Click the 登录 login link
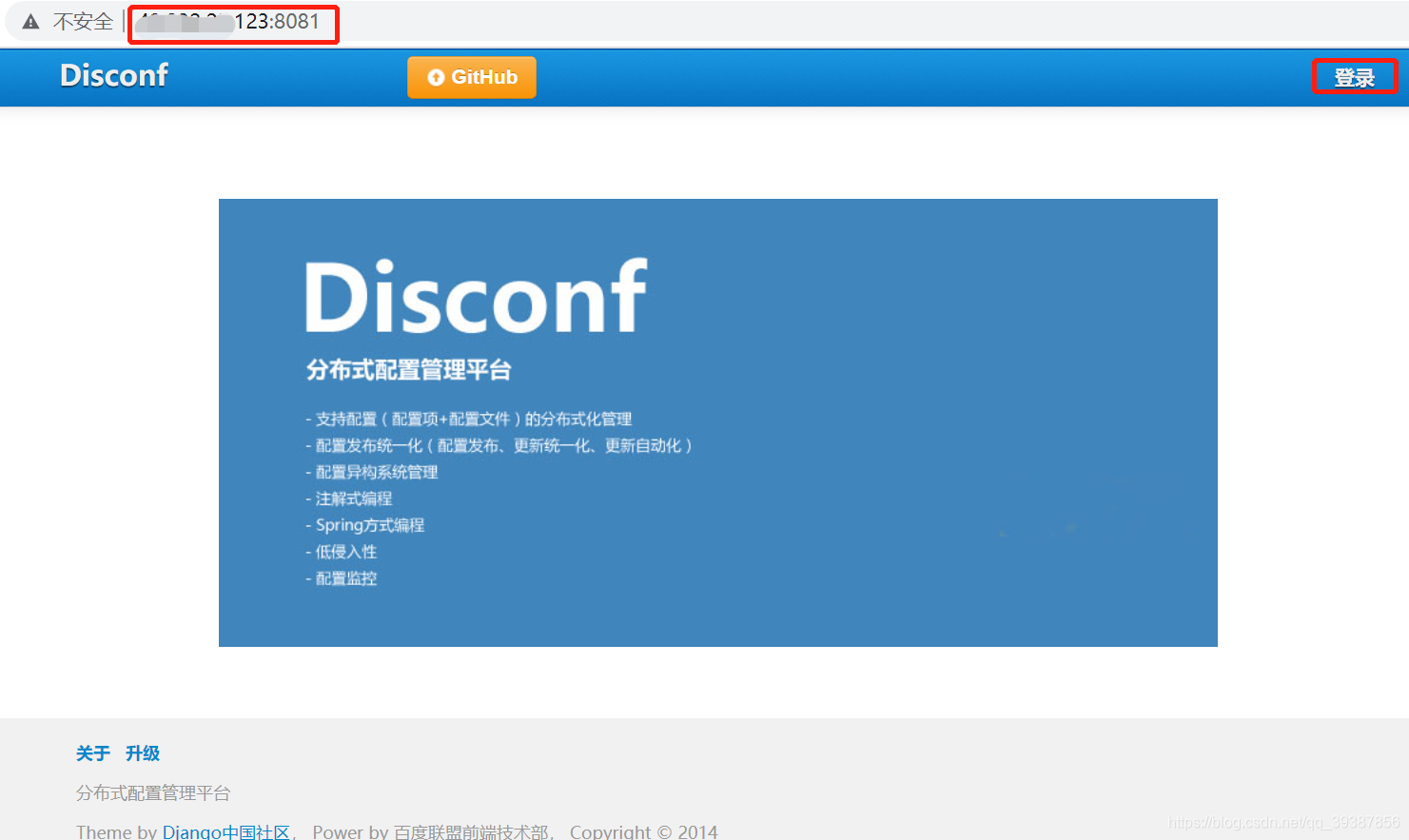This screenshot has width=1409, height=840. click(x=1354, y=77)
